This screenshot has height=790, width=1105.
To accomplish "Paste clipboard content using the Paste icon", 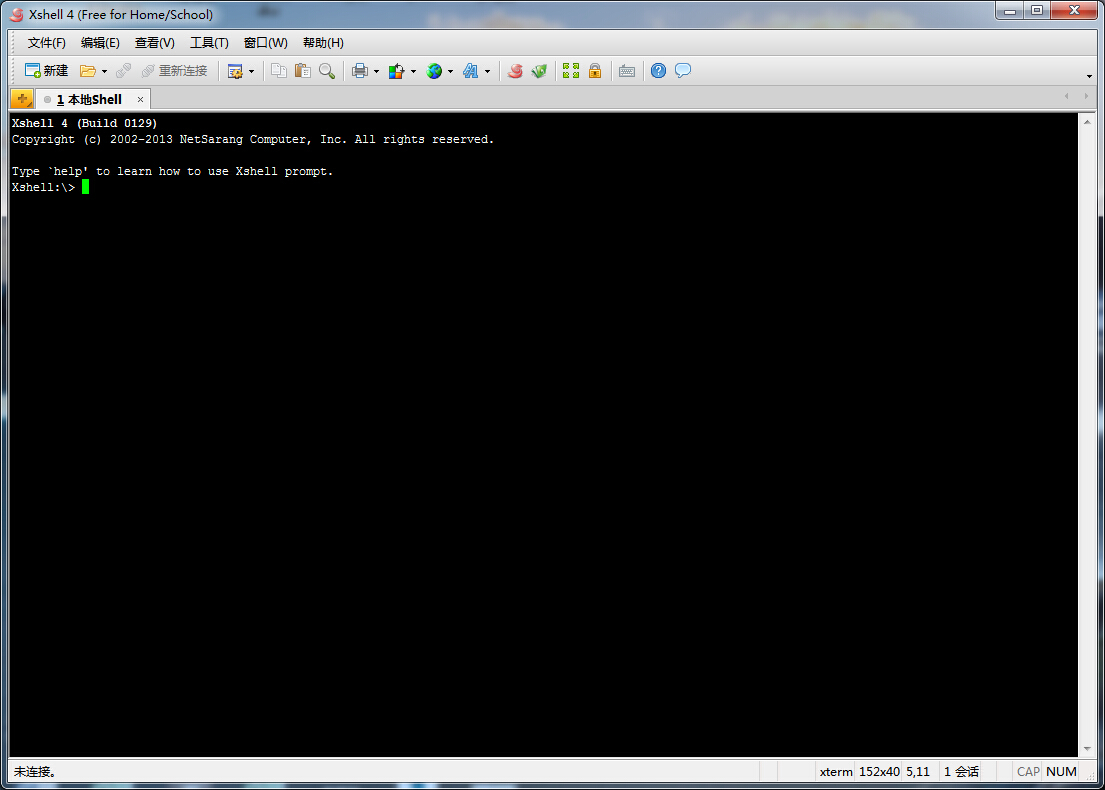I will point(302,71).
